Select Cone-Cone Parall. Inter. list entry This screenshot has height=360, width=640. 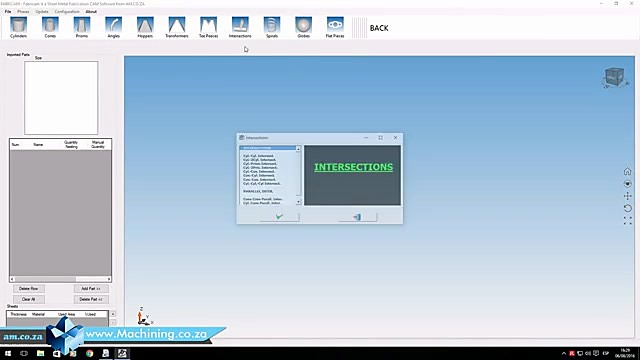pos(262,199)
